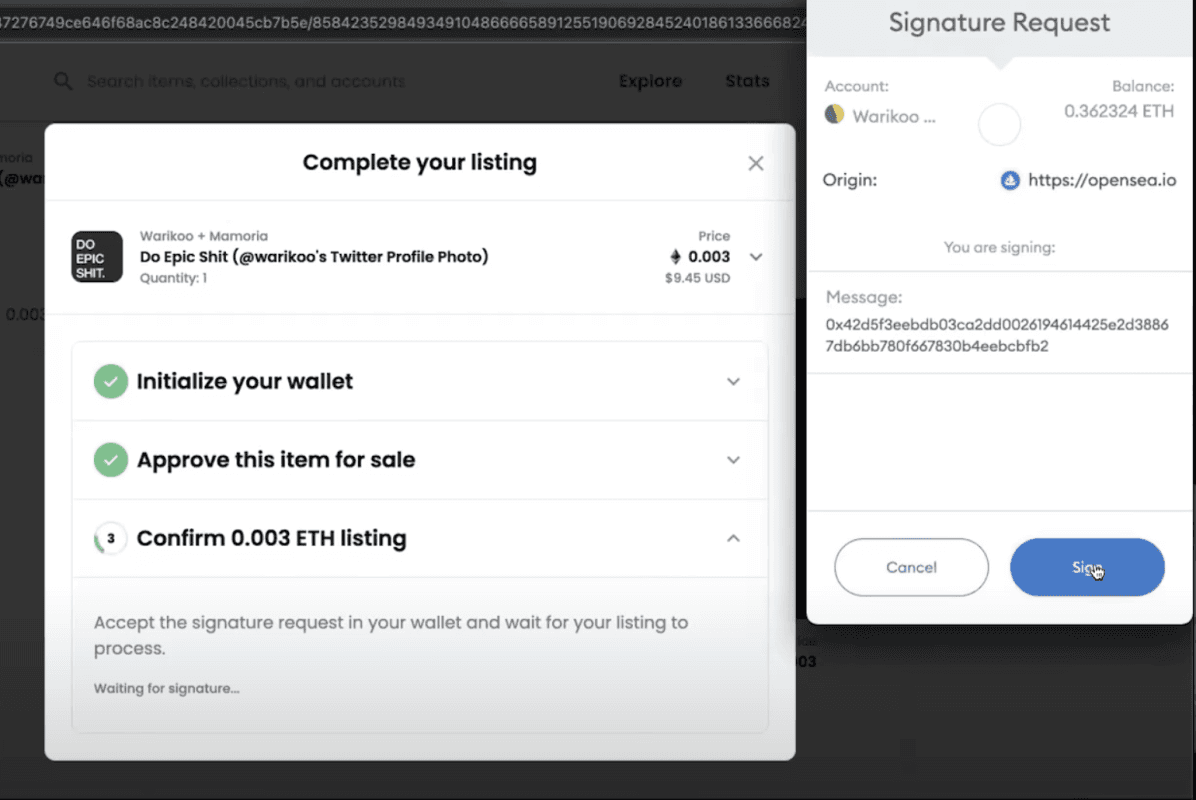Switch to the Stats menu item
This screenshot has width=1196, height=800.
(x=746, y=81)
